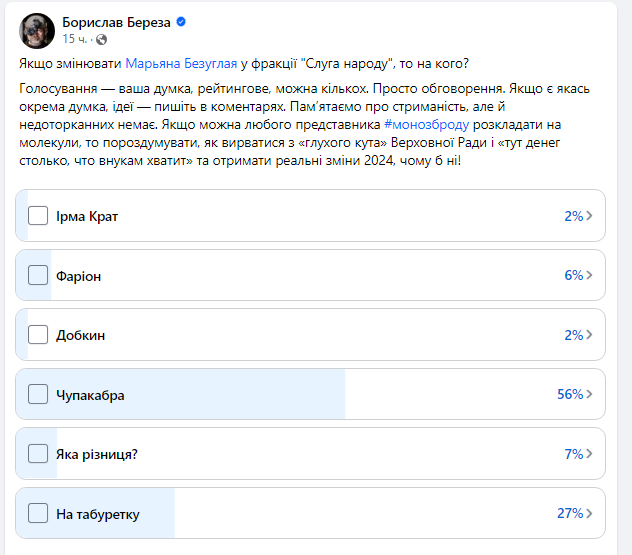
Task: Click the 15 ч. timestamp
Action: click(x=76, y=39)
